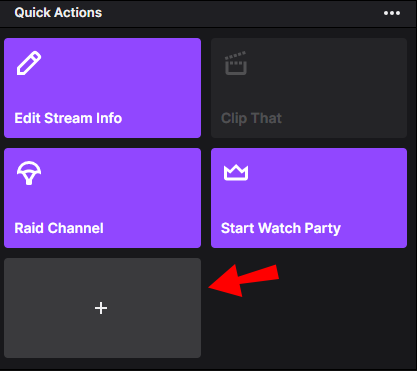
Task: Click the pencil icon on Edit Stream Info
Action: tap(29, 63)
